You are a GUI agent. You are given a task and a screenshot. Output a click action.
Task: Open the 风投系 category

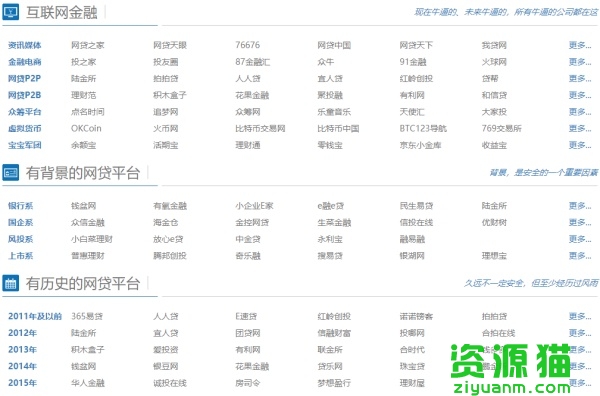(20, 239)
